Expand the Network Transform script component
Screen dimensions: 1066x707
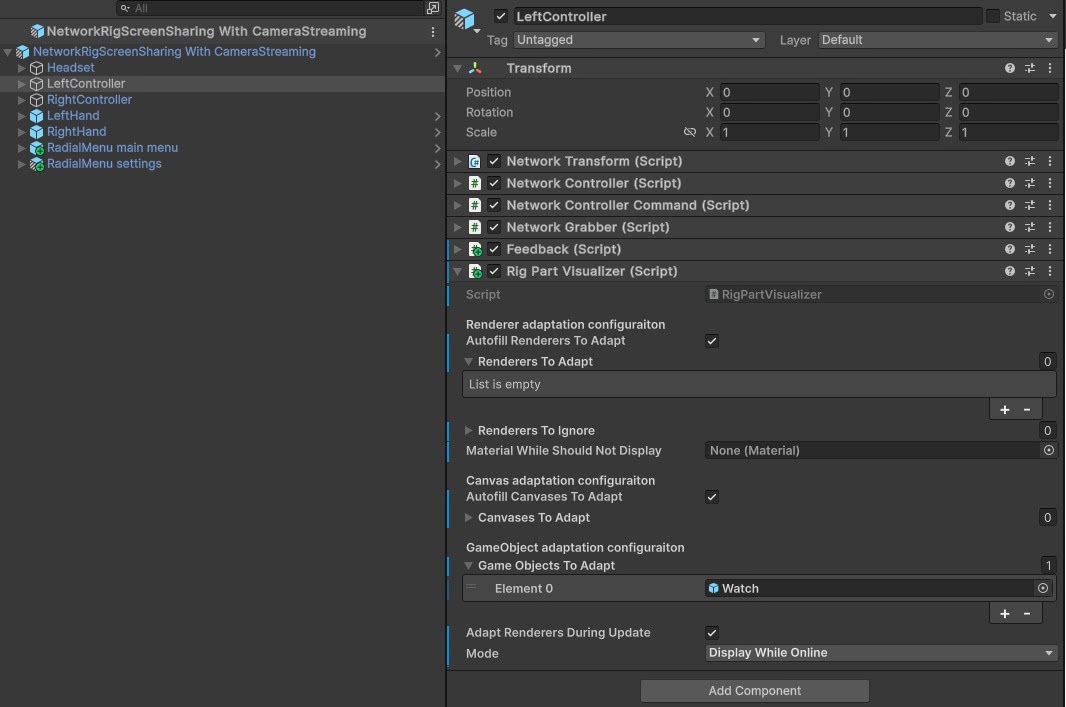(458, 161)
